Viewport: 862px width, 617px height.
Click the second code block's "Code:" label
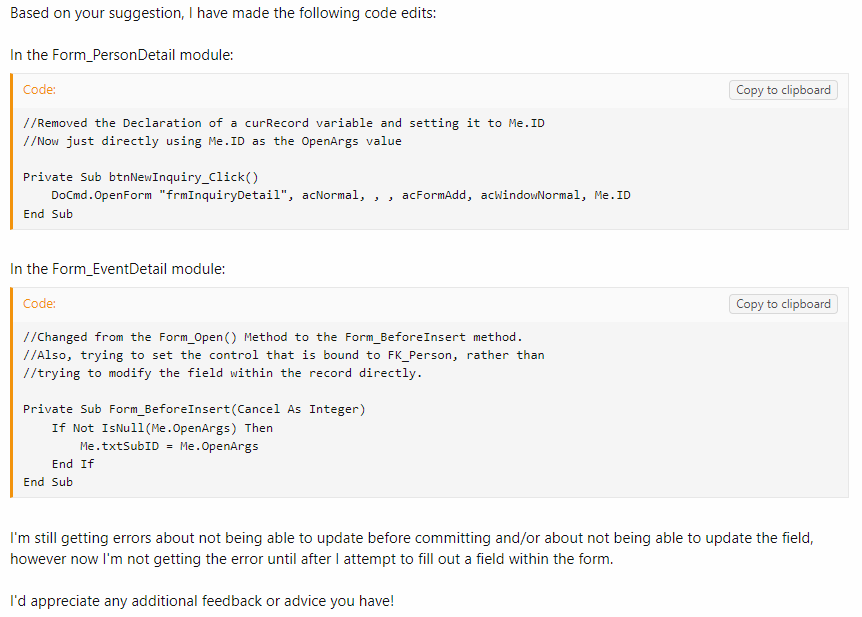click(39, 304)
